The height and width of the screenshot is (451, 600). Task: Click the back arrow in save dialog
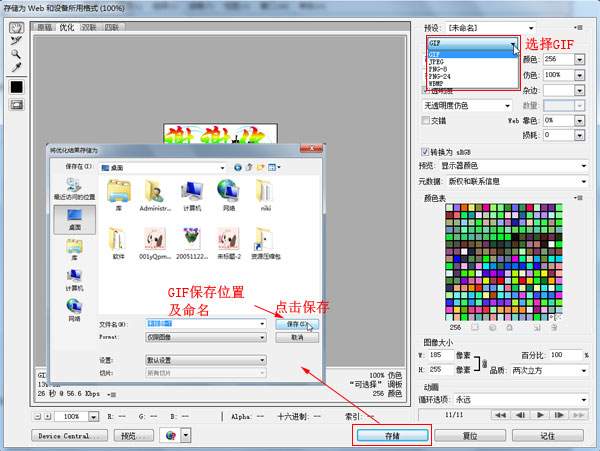tap(238, 168)
